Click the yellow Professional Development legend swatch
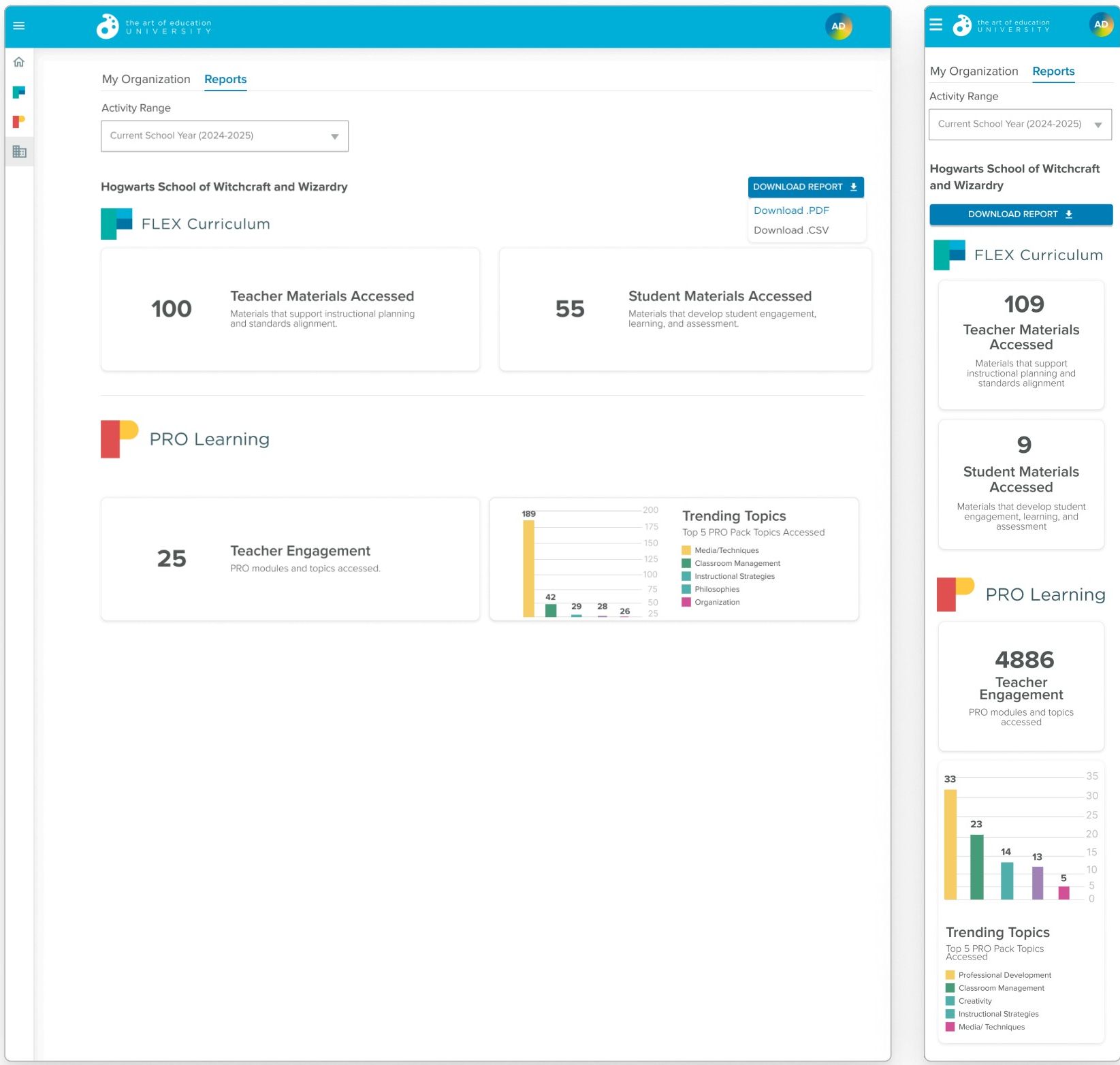 (x=950, y=975)
